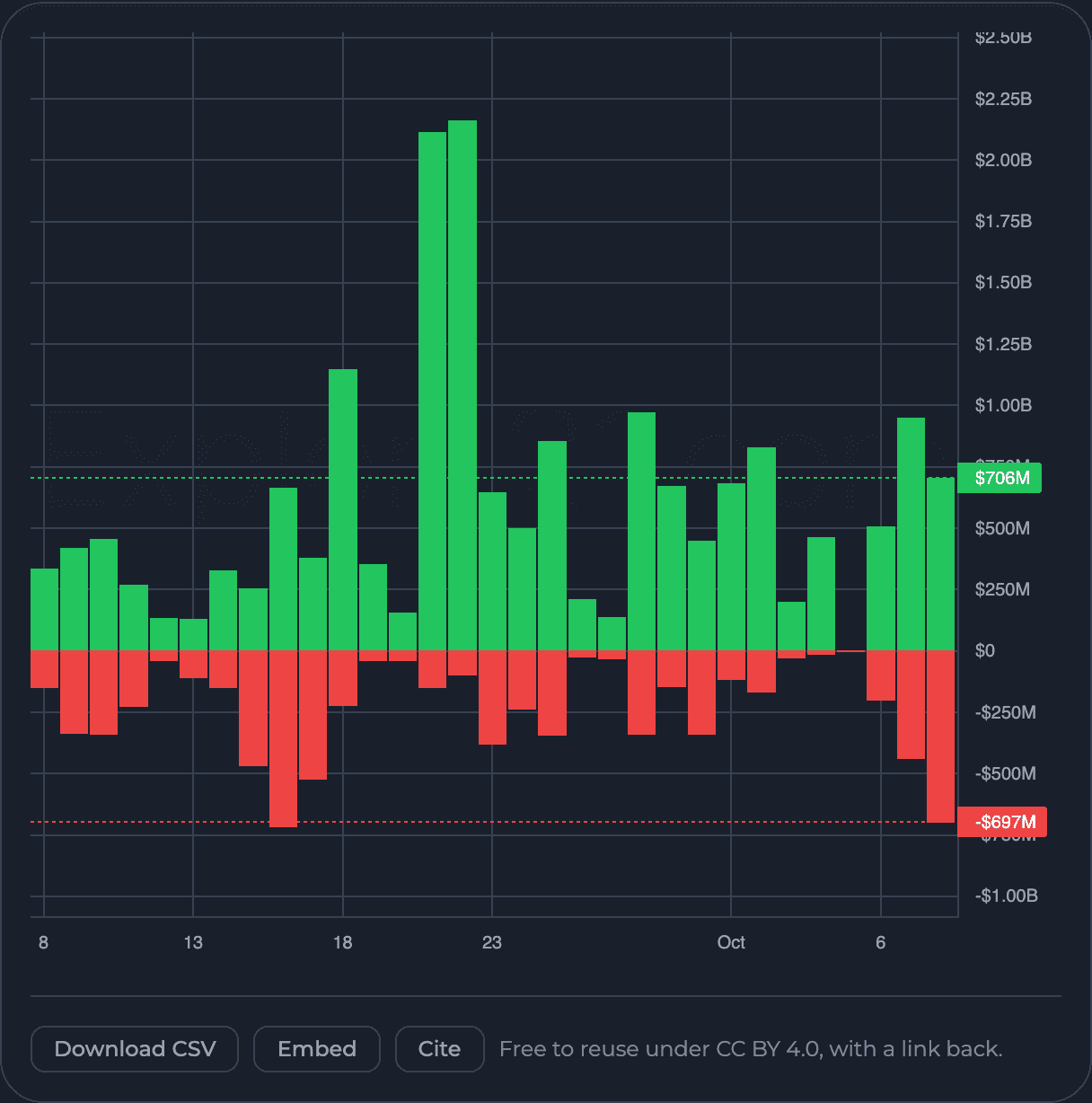The image size is (1092, 1103).
Task: Click the -$1.00B y-axis label
Action: tap(1007, 896)
